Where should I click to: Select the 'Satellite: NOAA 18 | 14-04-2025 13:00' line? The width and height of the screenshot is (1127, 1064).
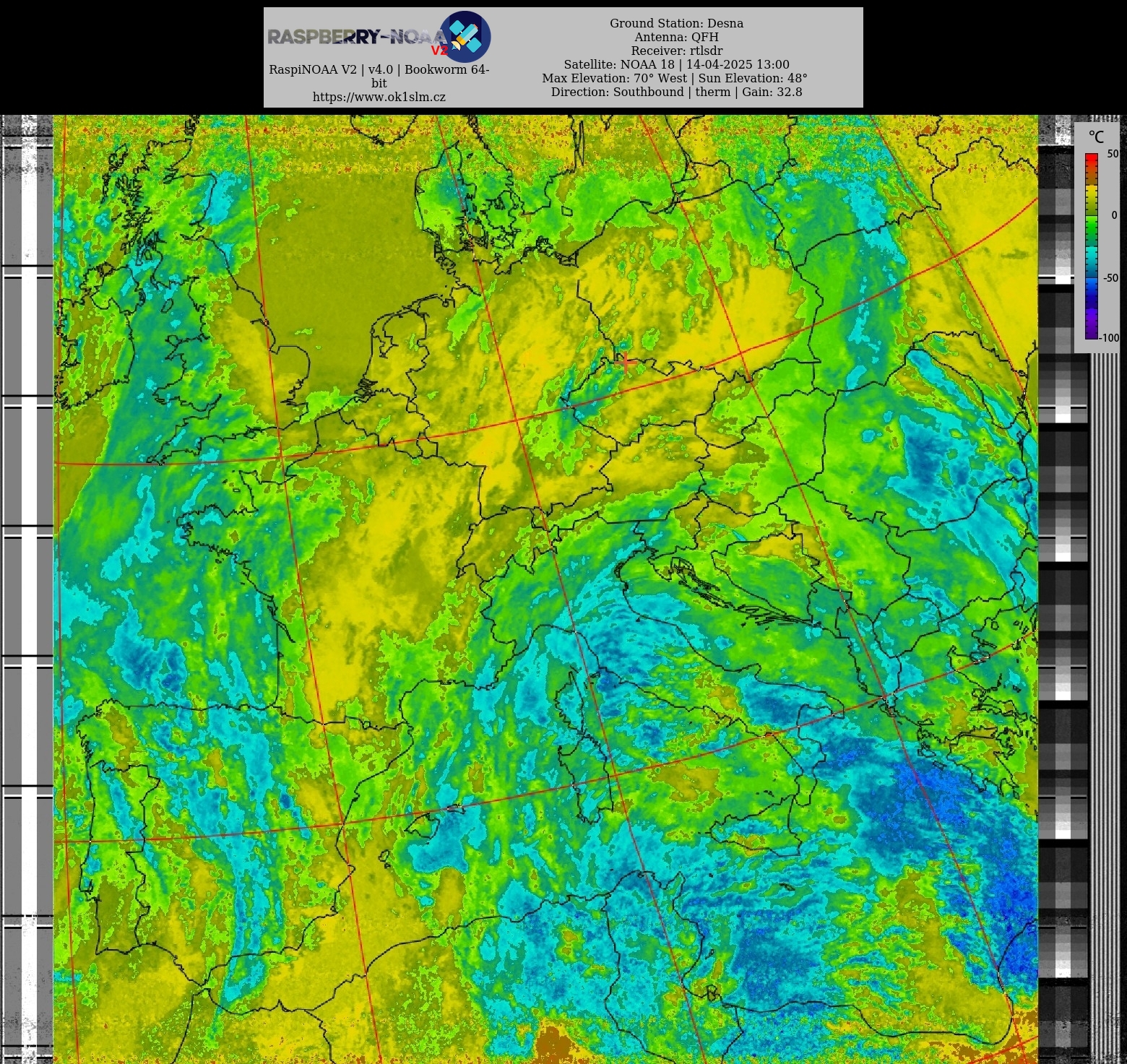click(676, 64)
